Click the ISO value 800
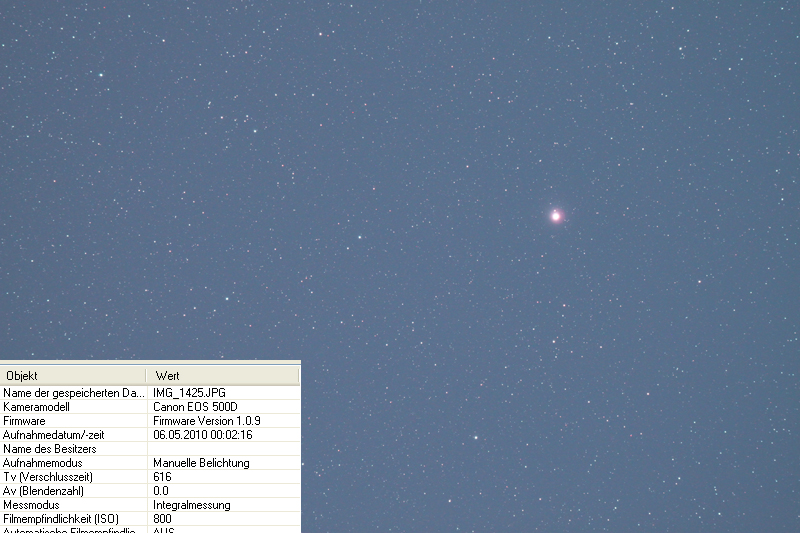The image size is (800, 533). (162, 519)
